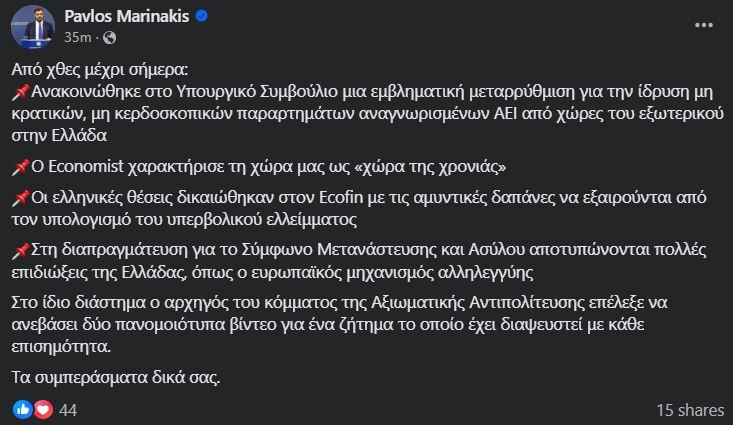This screenshot has width=733, height=425.
Task: Click the Pavlos Marinakis name link
Action: point(127,16)
